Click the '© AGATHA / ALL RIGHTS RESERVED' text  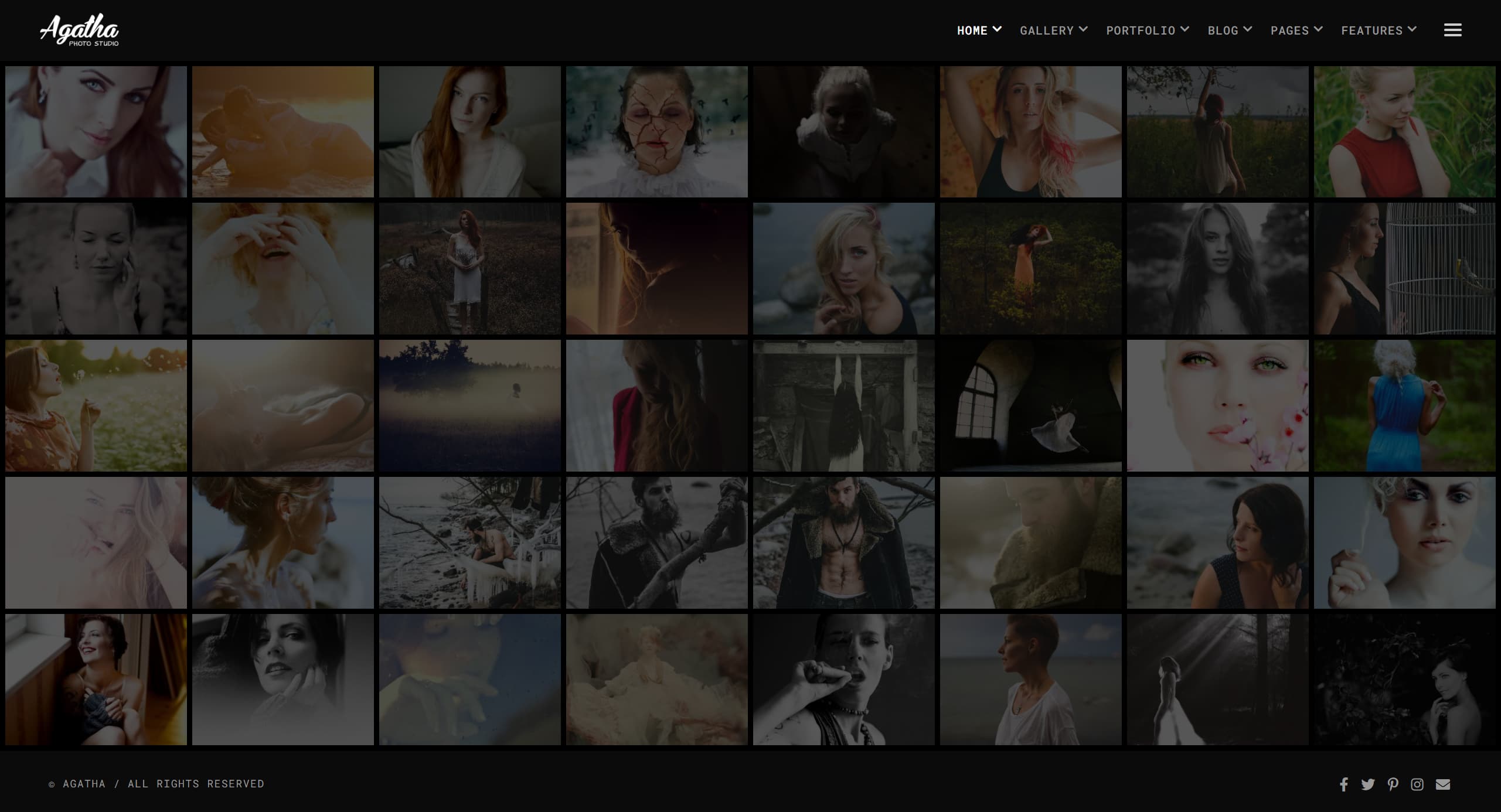(156, 784)
